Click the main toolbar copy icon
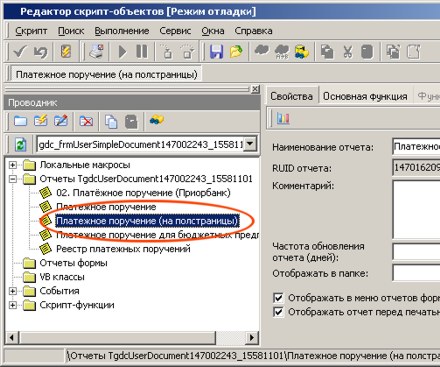The width and height of the screenshot is (440, 367). coord(327,52)
